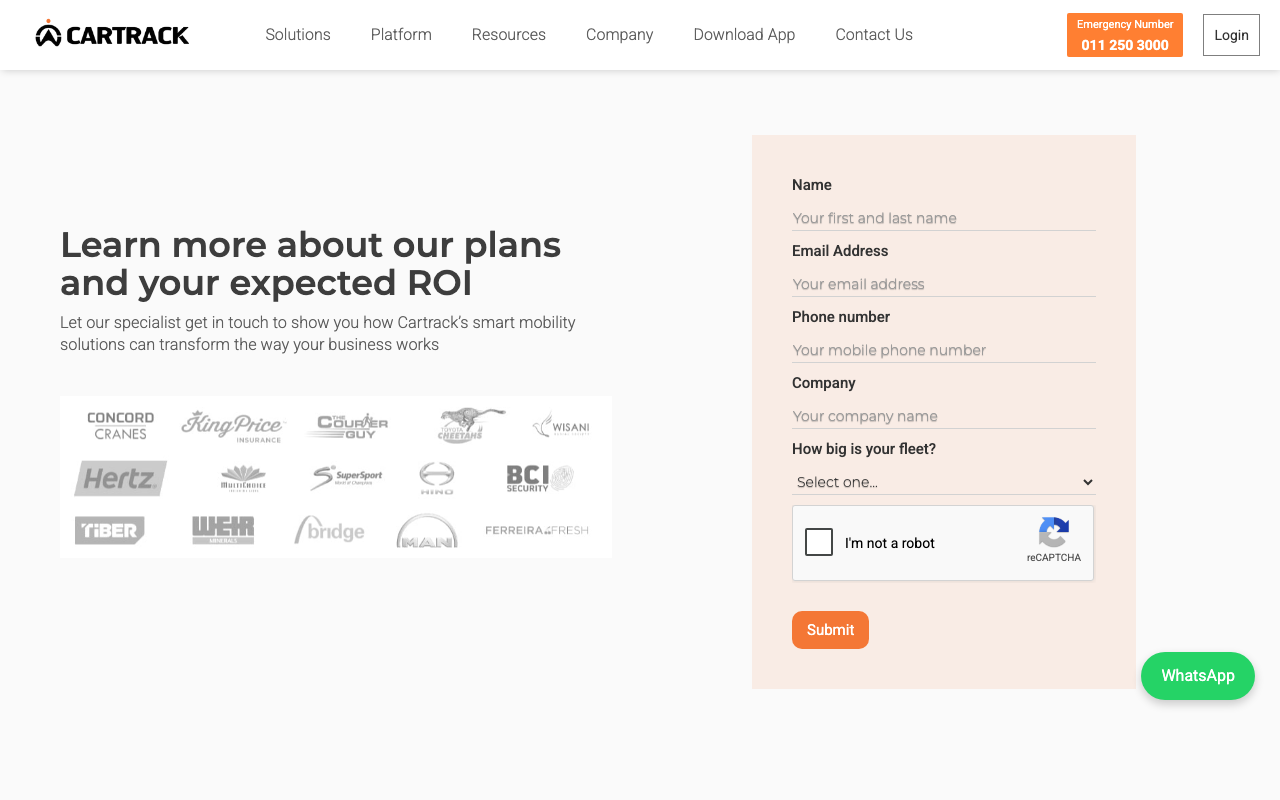Click the Company name field
Screen dimensions: 1280x800
click(944, 416)
